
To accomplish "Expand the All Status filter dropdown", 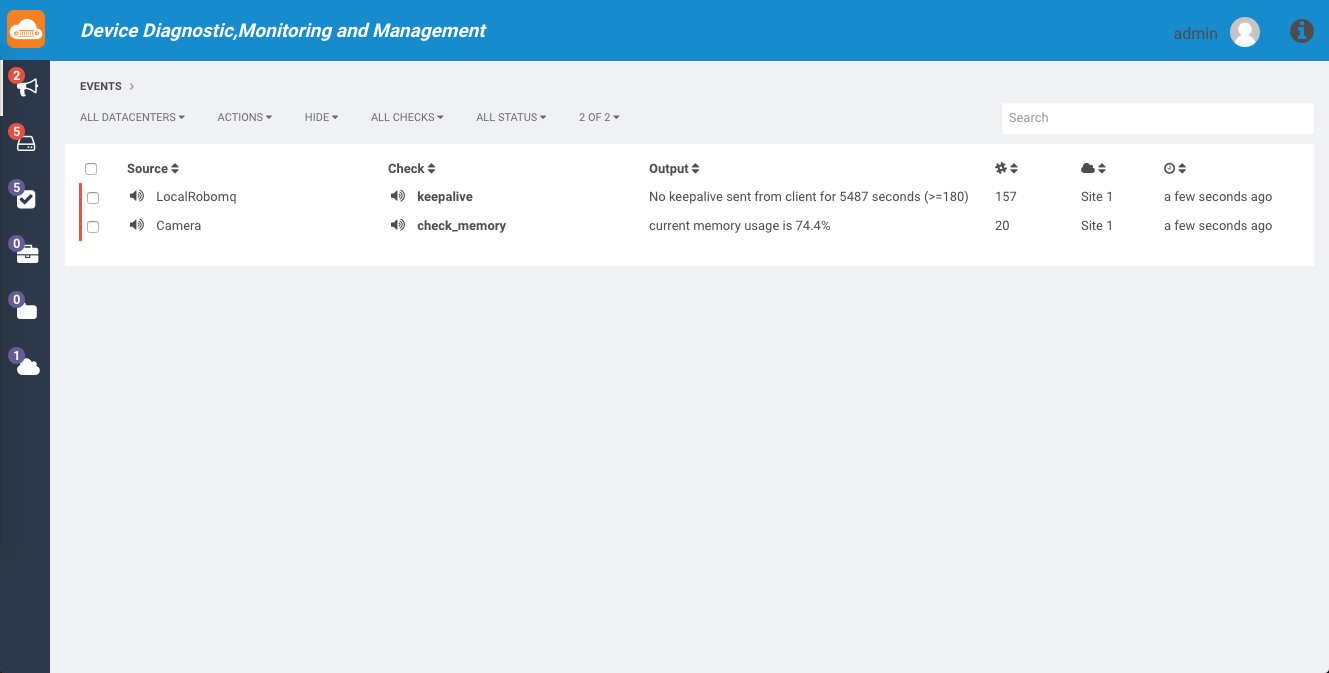I will coord(511,118).
